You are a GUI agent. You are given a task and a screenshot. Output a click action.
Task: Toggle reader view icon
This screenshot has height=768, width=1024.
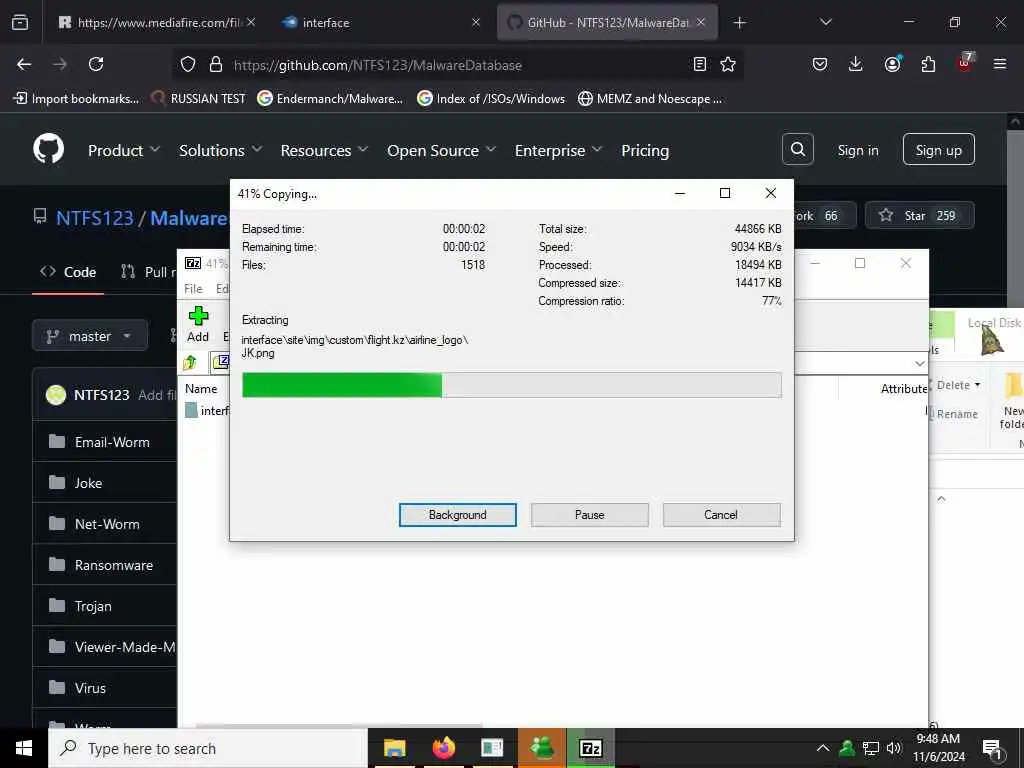click(699, 64)
